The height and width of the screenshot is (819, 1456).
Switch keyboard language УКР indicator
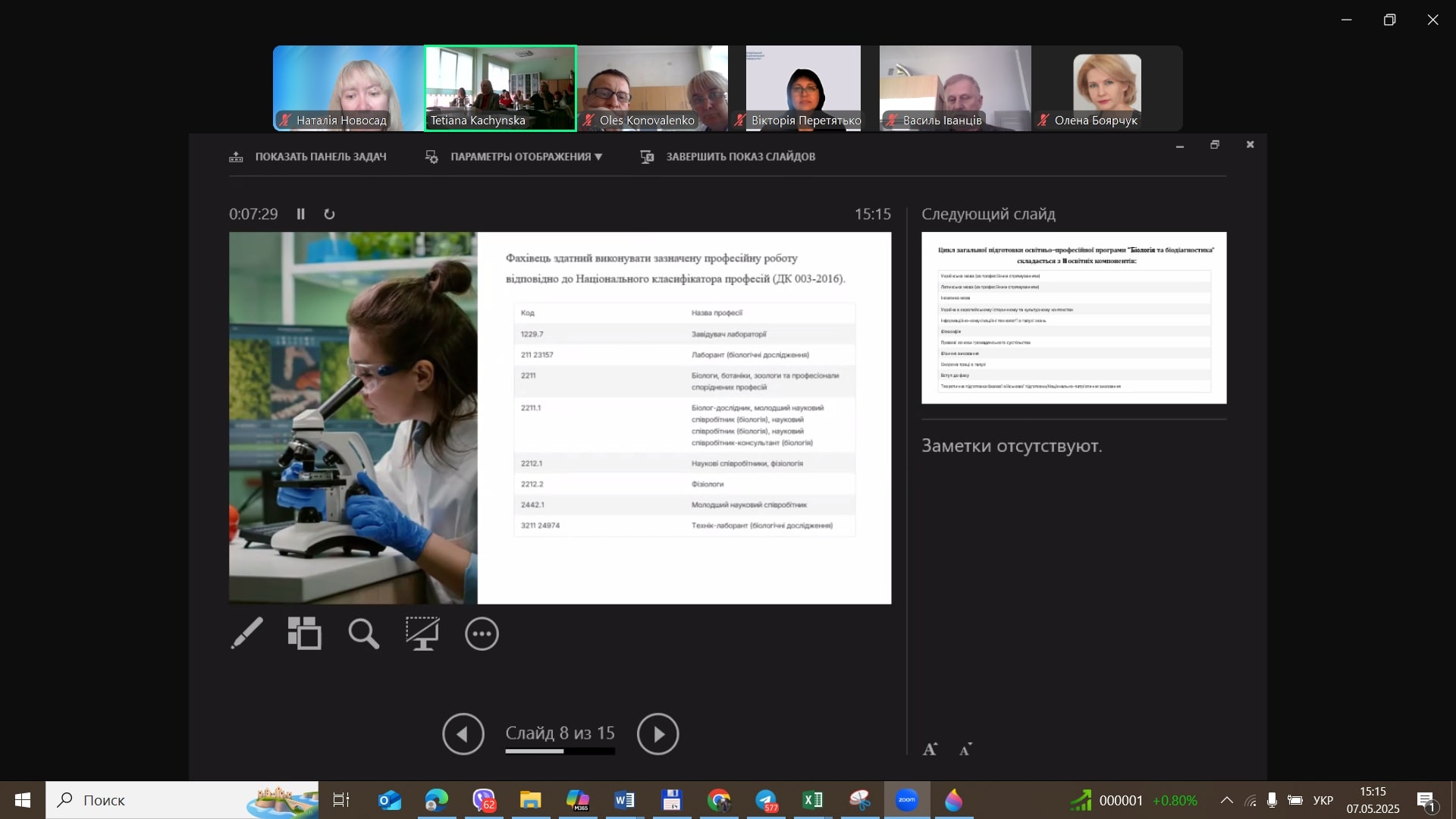click(1323, 800)
